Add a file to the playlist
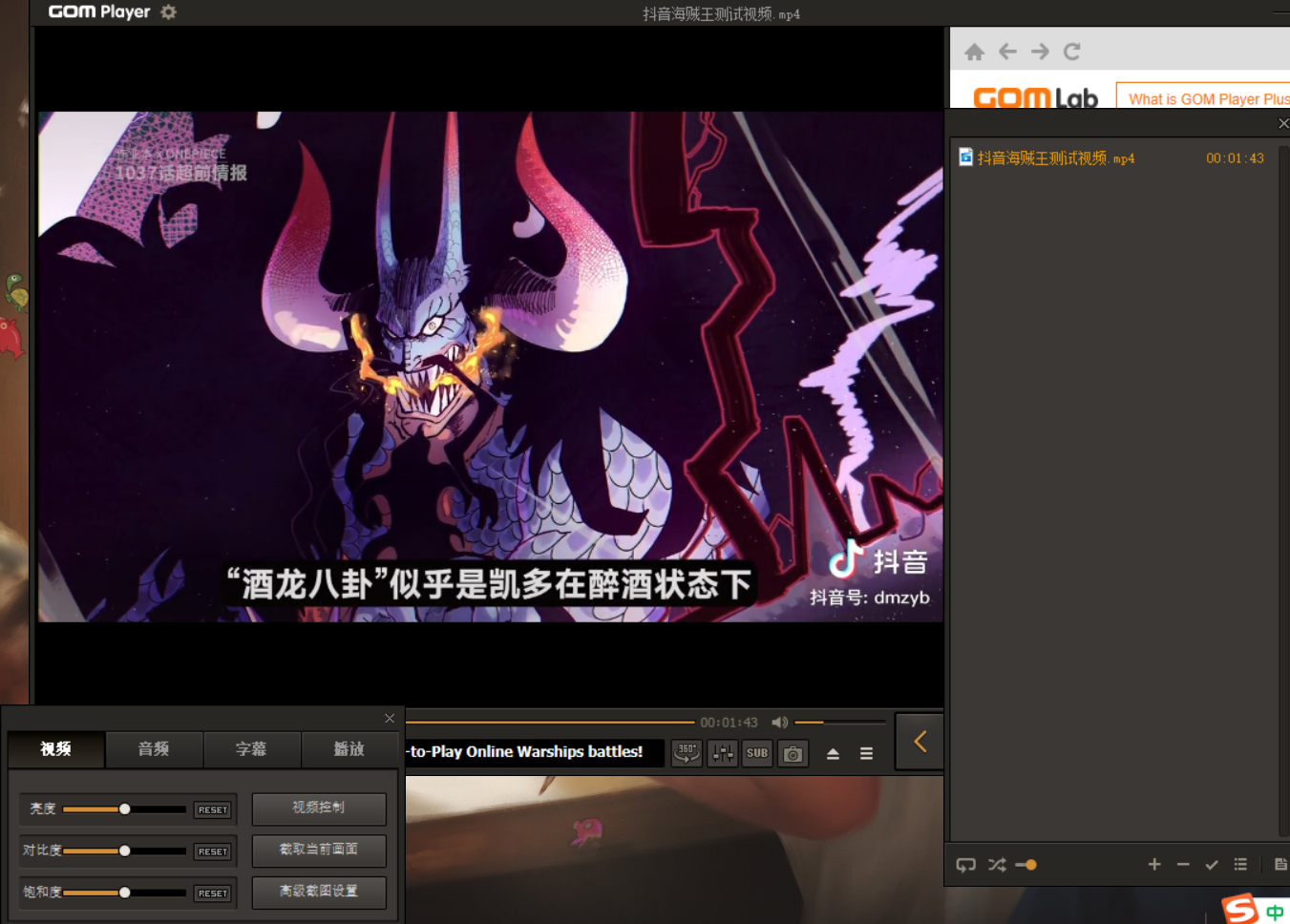This screenshot has width=1290, height=924. 1154,864
